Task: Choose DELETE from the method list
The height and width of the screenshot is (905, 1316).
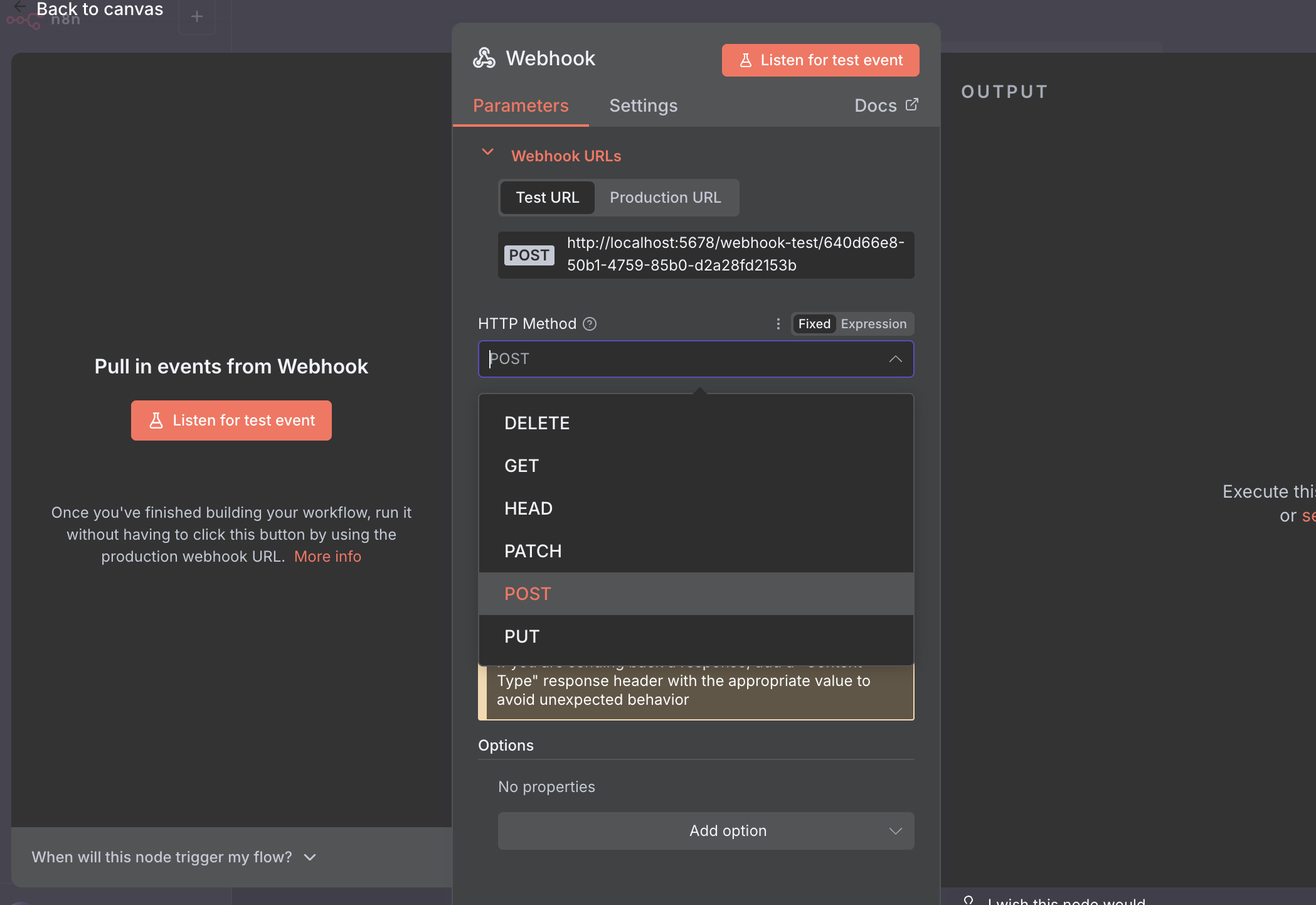Action: [537, 423]
